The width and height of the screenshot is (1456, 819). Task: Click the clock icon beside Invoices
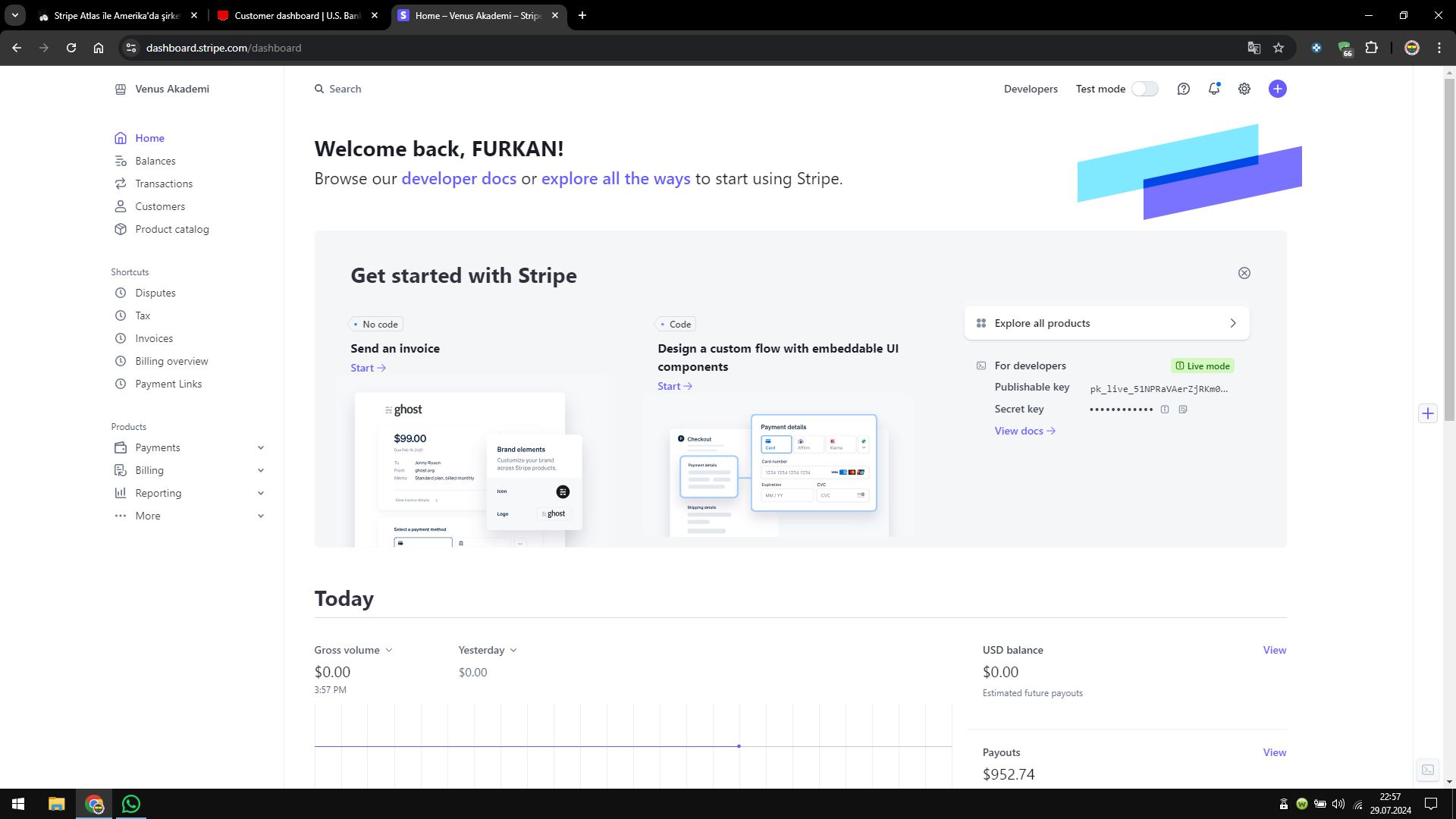120,338
